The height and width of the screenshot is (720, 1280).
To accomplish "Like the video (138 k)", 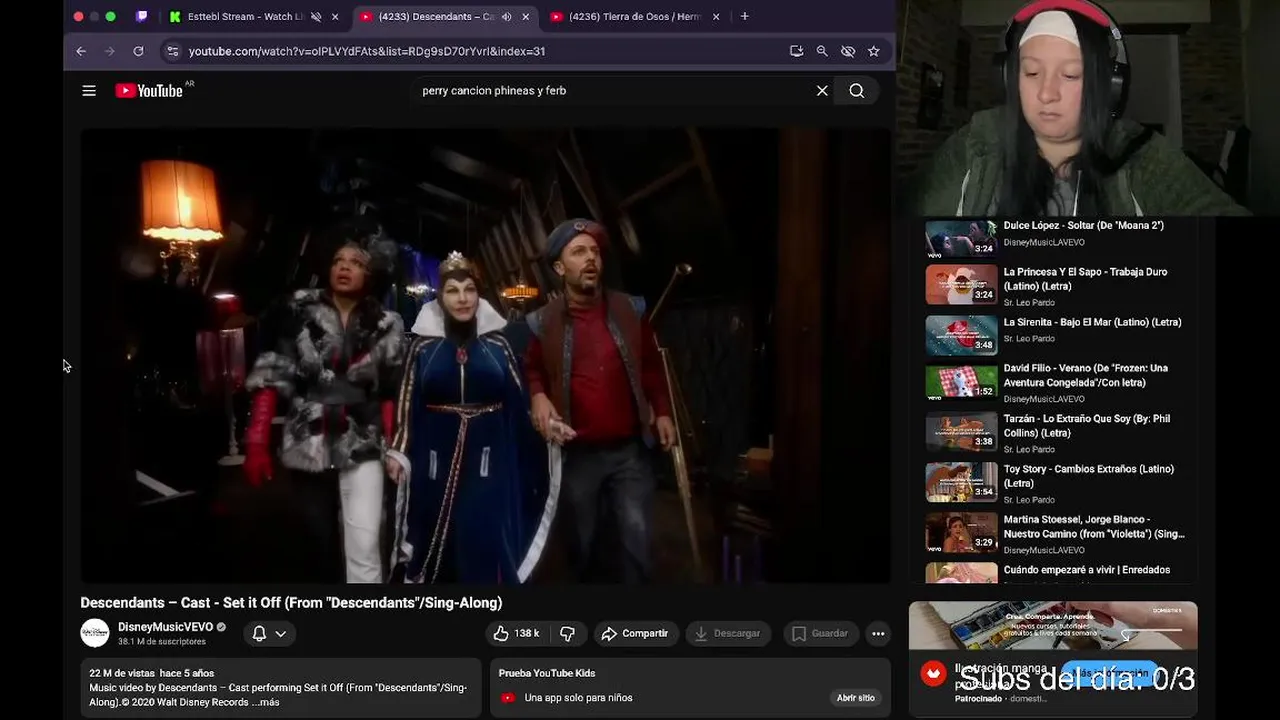I will tap(516, 633).
